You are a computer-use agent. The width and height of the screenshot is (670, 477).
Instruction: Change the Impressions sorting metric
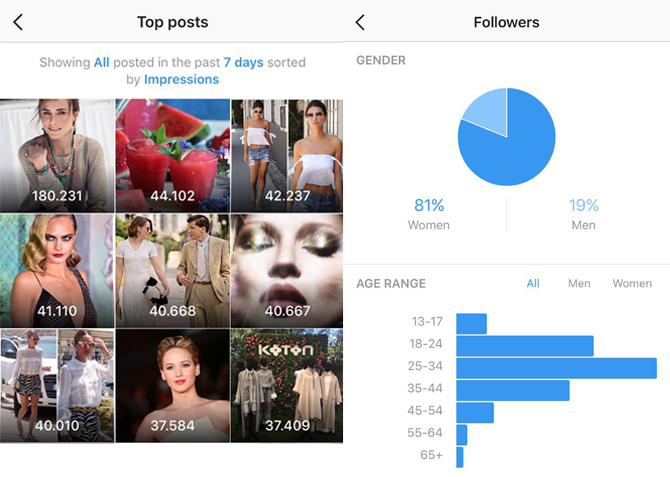181,80
